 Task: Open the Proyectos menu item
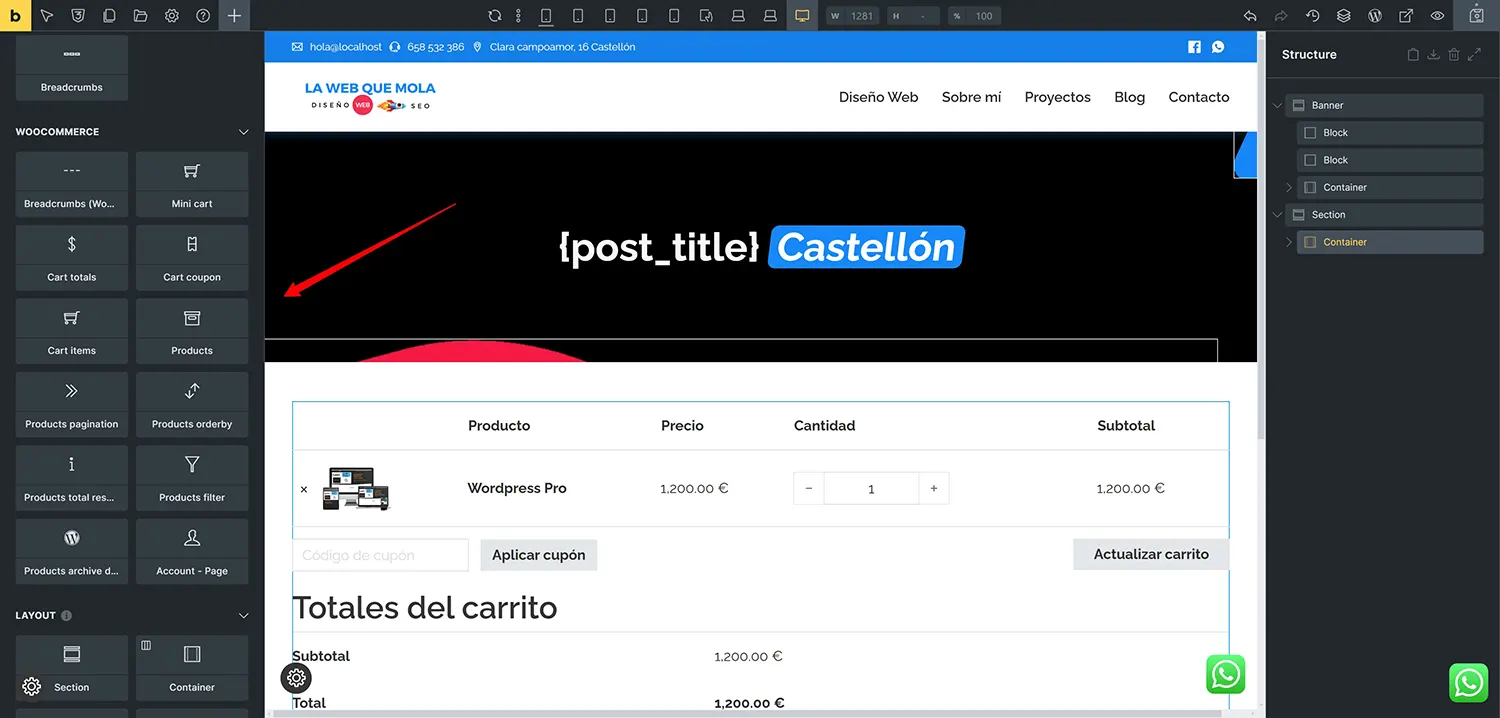click(1057, 97)
